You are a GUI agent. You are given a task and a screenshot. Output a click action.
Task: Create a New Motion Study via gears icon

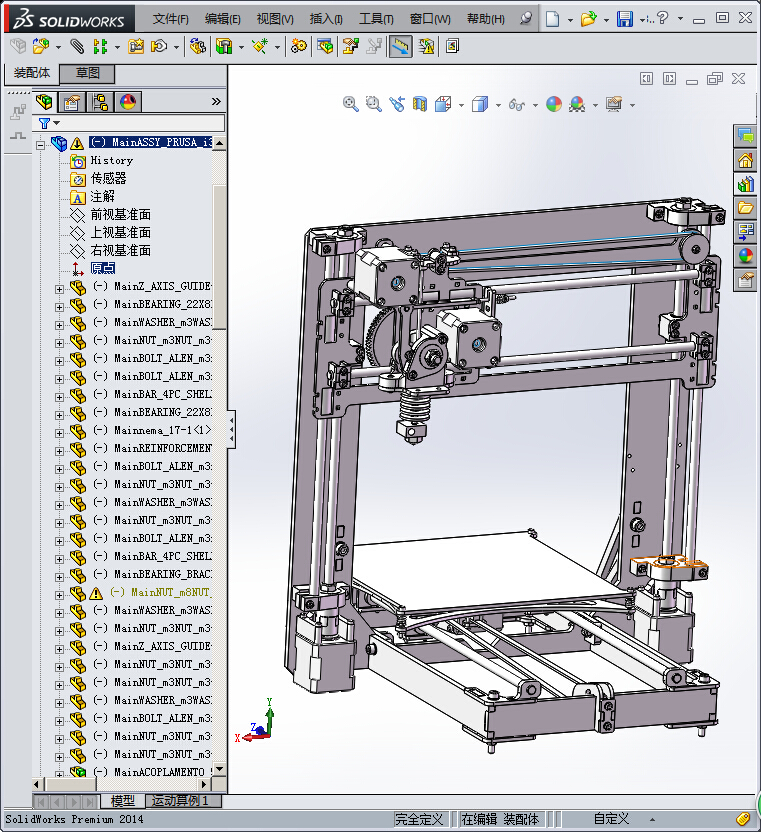tap(299, 47)
